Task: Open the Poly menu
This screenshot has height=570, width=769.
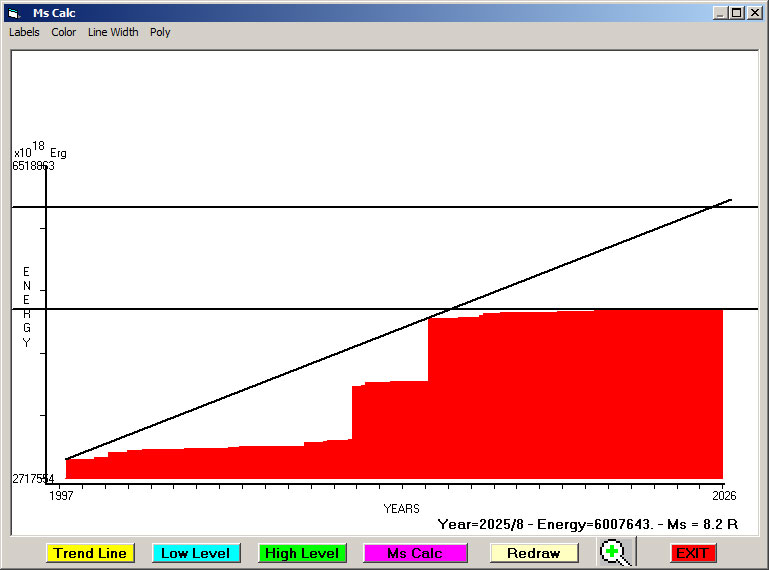Action: [x=160, y=32]
